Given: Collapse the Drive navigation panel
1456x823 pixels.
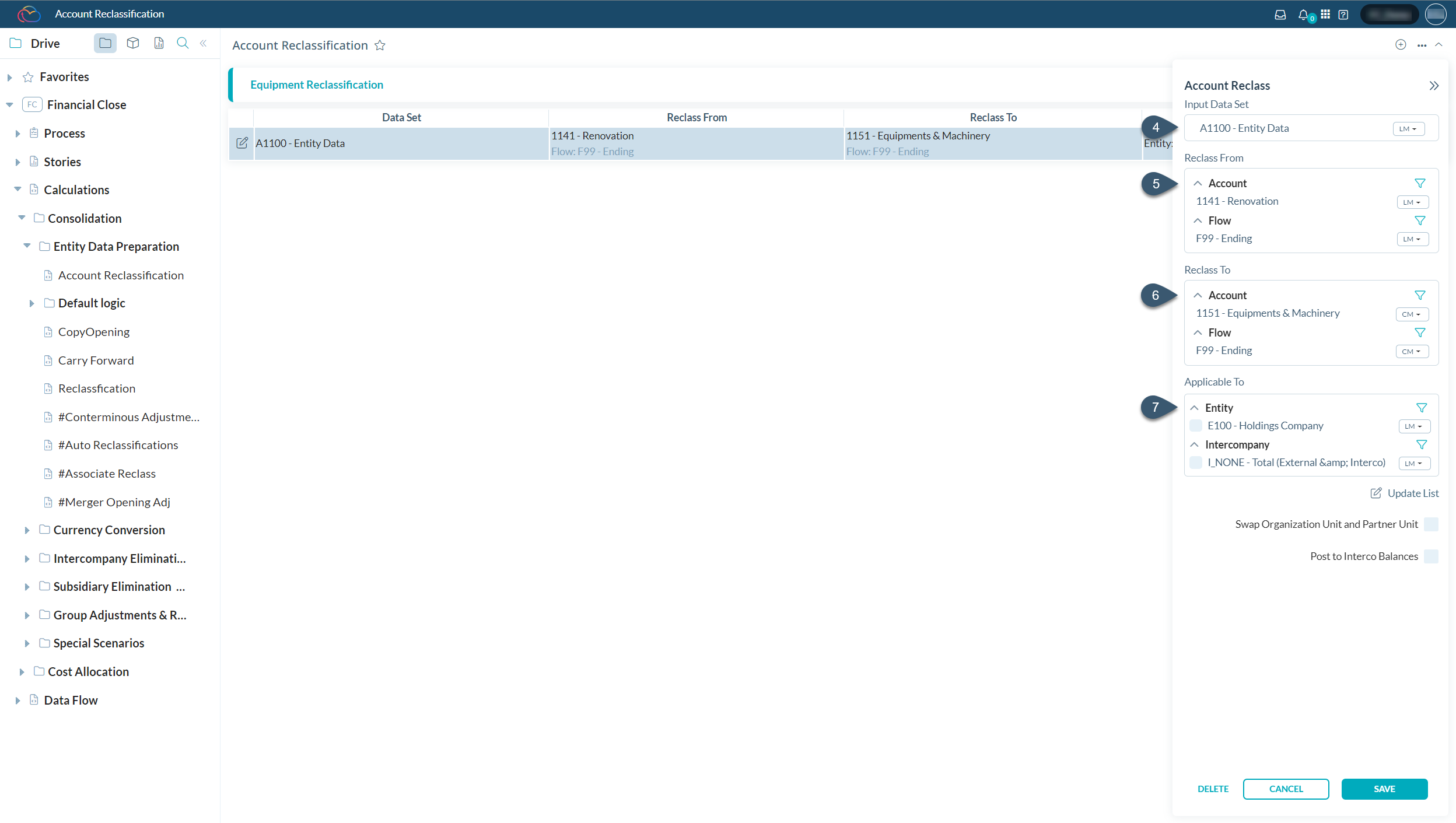Looking at the screenshot, I should [203, 43].
